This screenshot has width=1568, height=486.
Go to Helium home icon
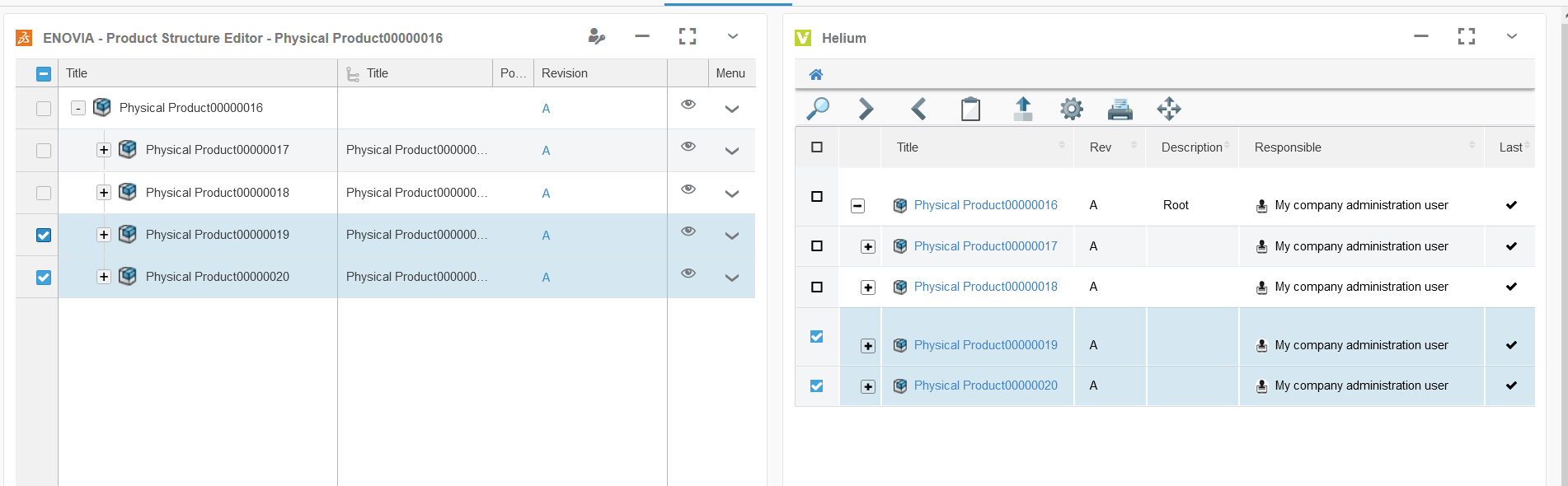816,75
